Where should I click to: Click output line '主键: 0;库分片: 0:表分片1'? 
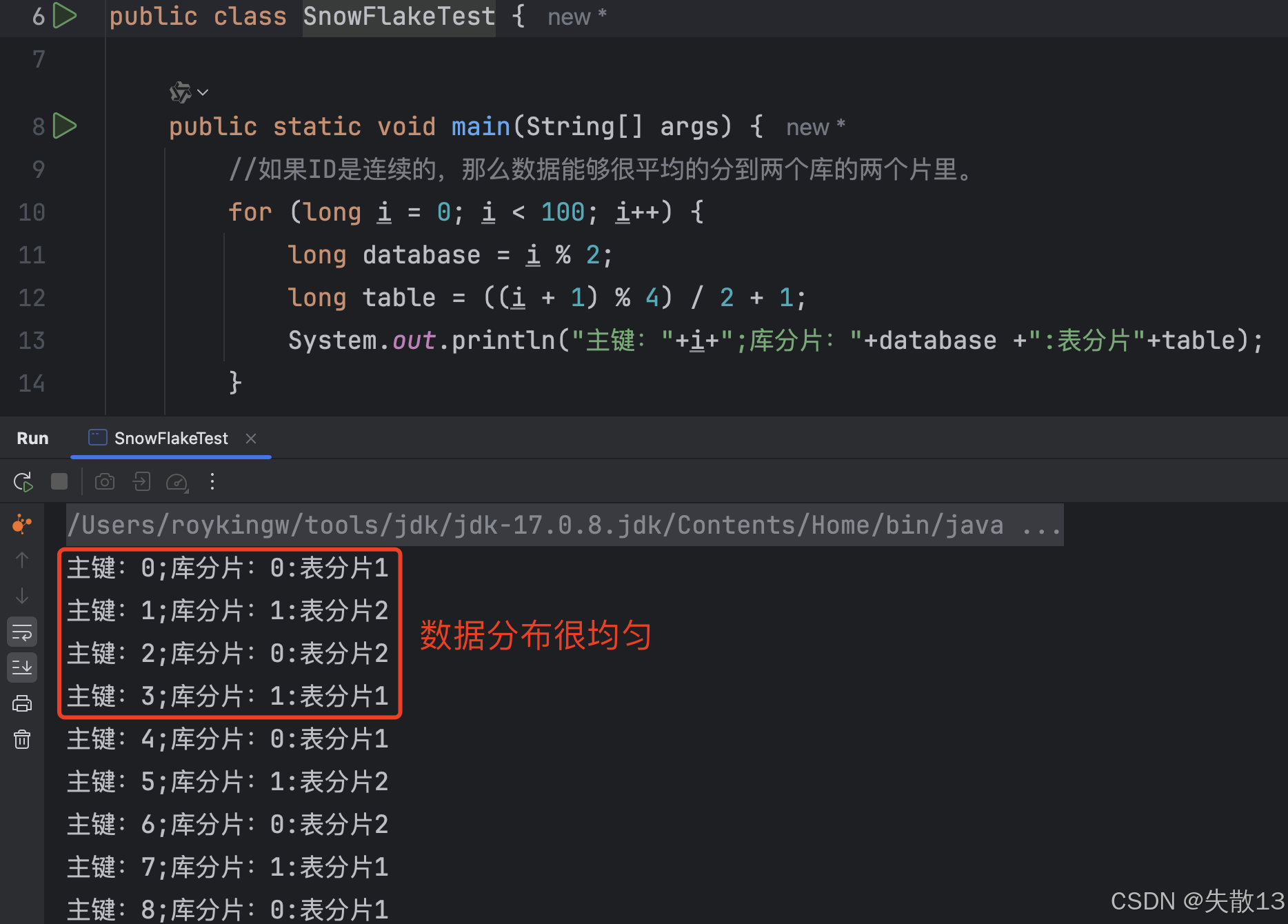click(x=228, y=568)
